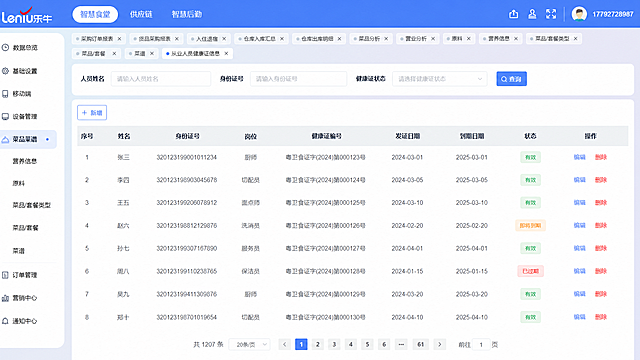
Task: Click ID 320123199001011234
Action: (187, 157)
